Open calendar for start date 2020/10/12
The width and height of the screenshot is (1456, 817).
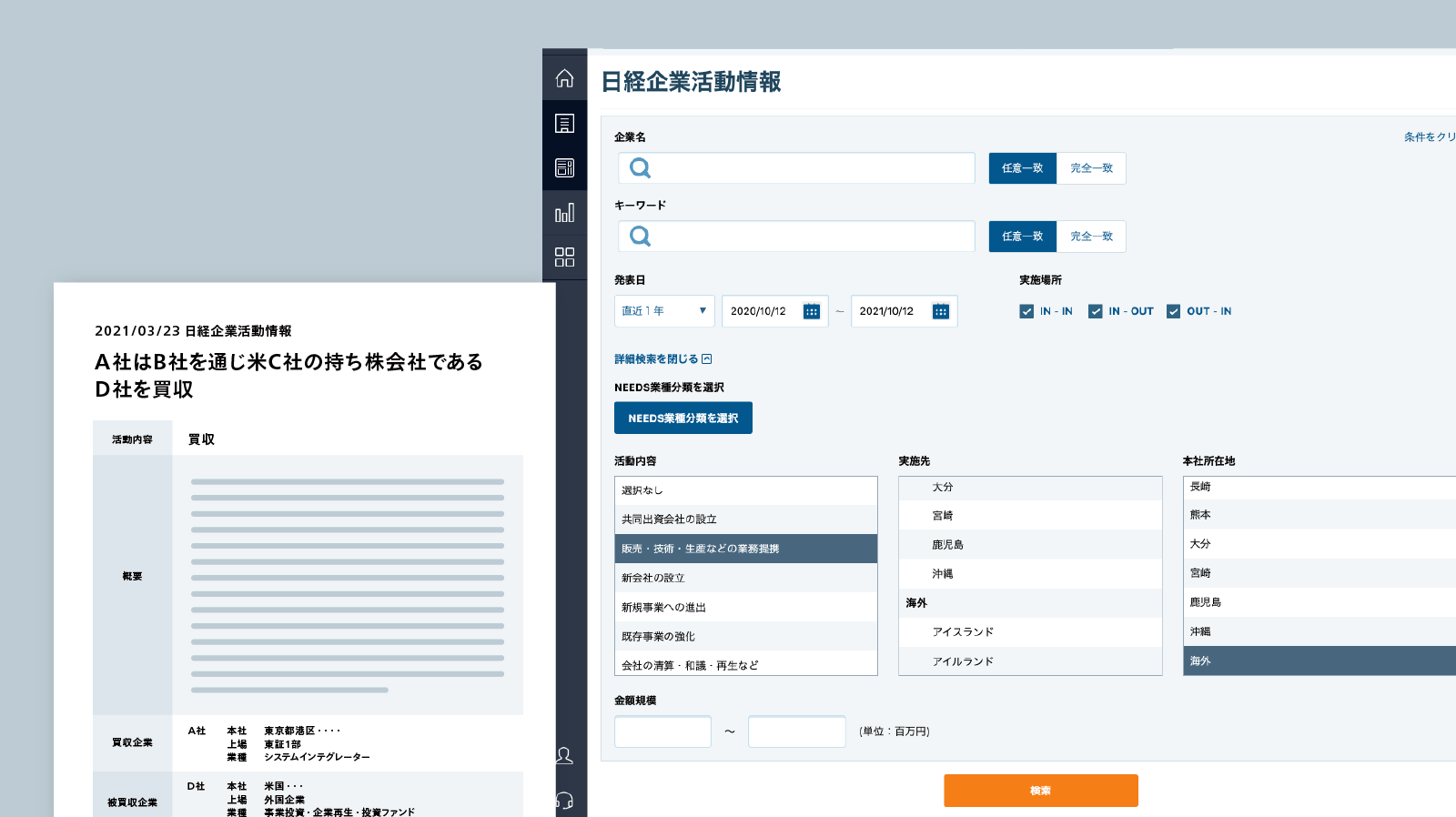point(812,311)
